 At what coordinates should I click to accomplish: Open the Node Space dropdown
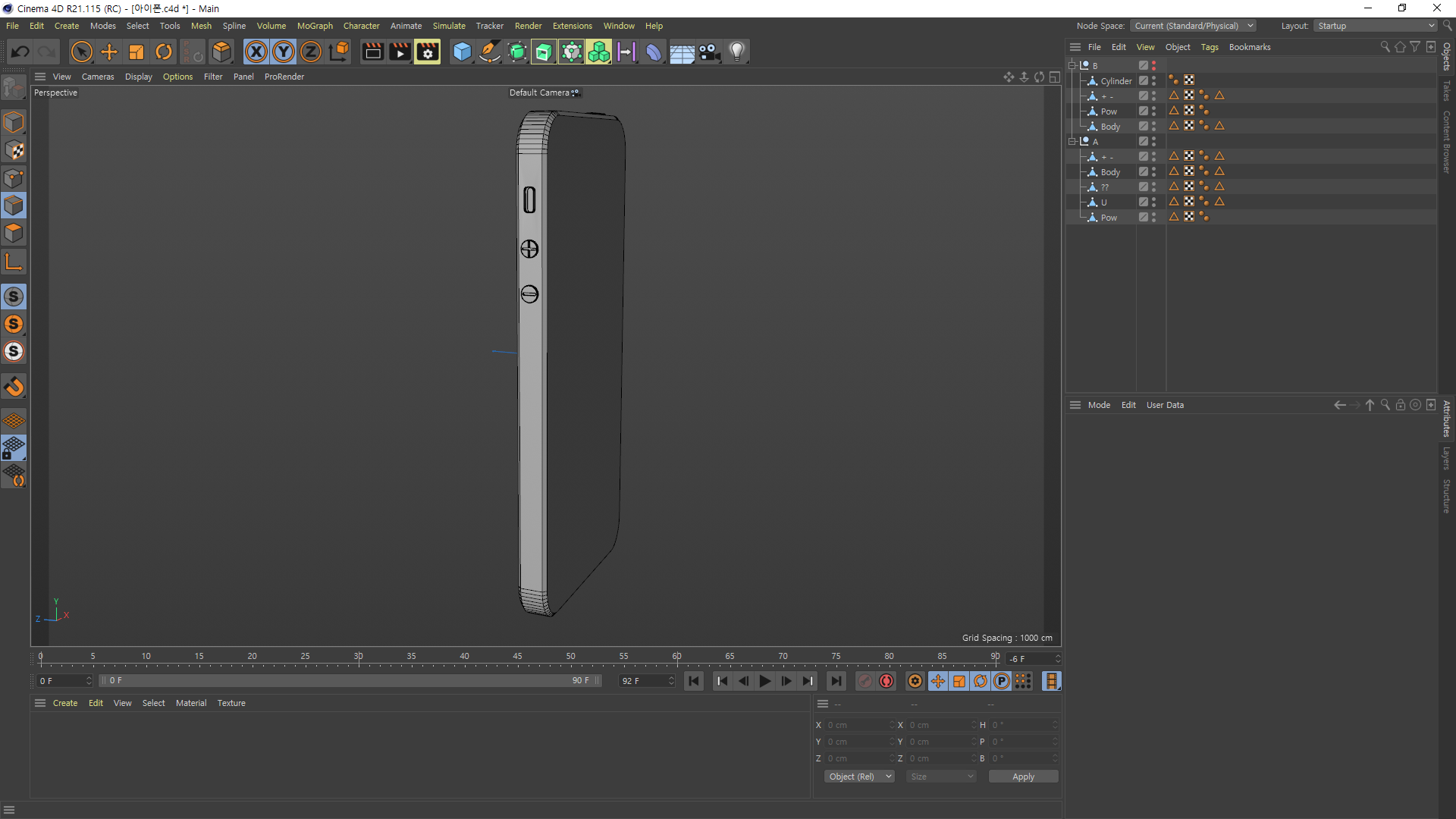(x=1193, y=26)
